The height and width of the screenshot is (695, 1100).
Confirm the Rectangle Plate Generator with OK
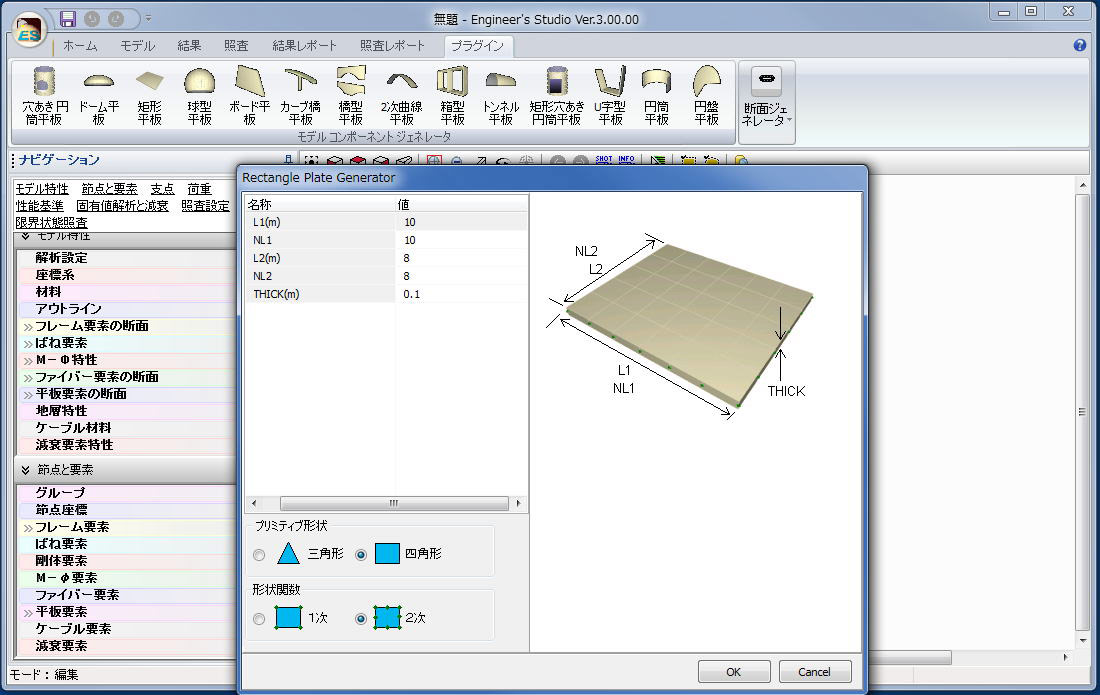pos(734,672)
